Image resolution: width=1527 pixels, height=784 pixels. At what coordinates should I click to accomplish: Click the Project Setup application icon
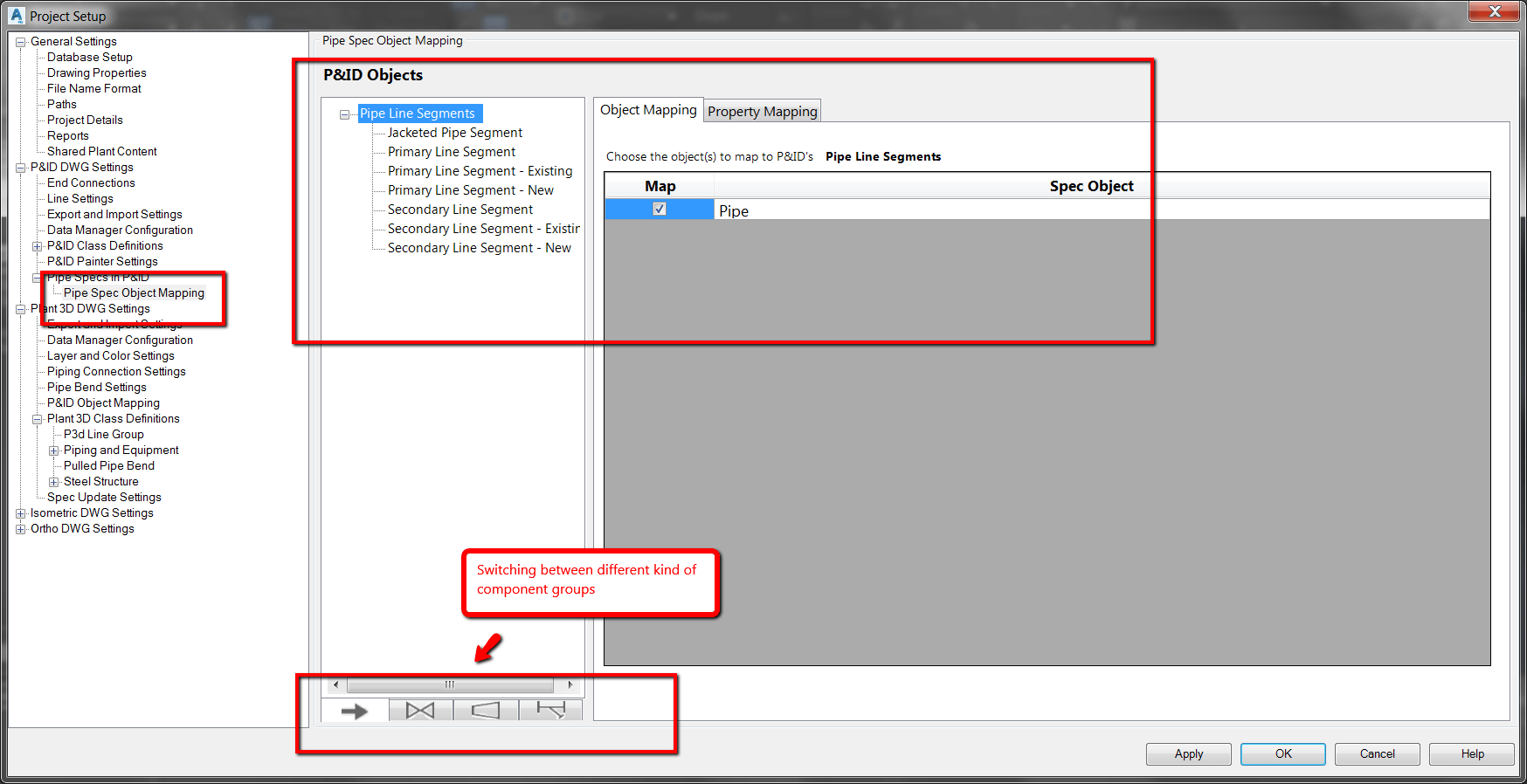click(x=16, y=16)
